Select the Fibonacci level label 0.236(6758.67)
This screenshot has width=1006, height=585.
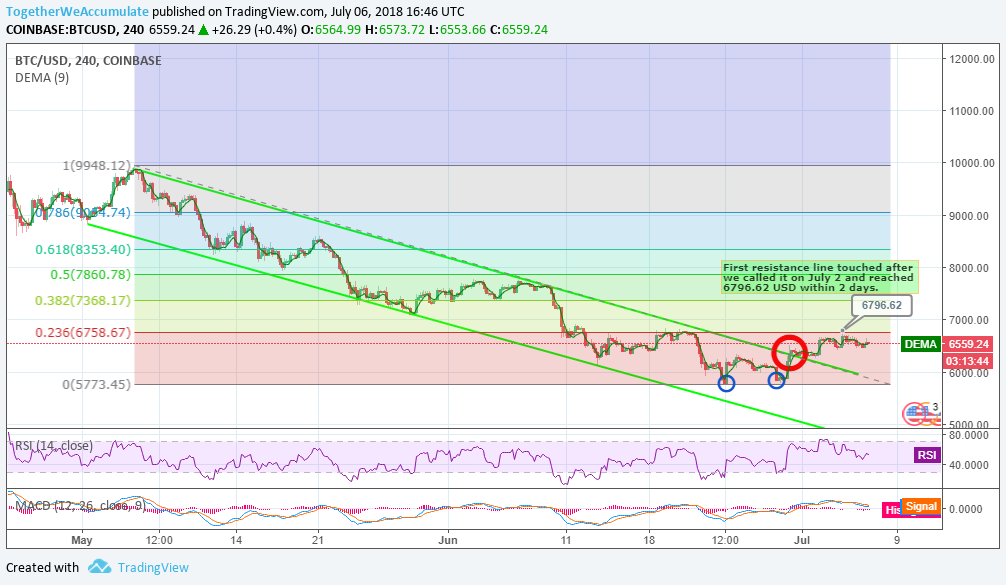tap(83, 332)
